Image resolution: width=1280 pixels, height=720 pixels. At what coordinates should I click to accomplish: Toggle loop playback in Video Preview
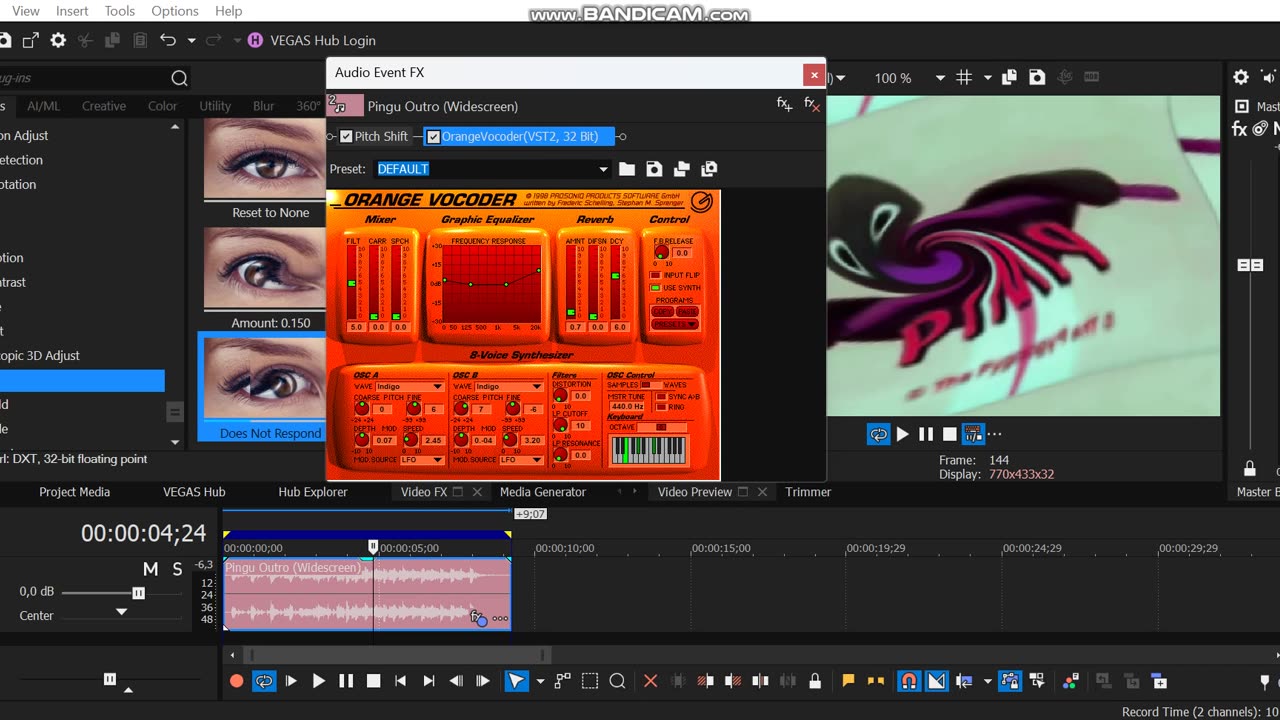[878, 434]
